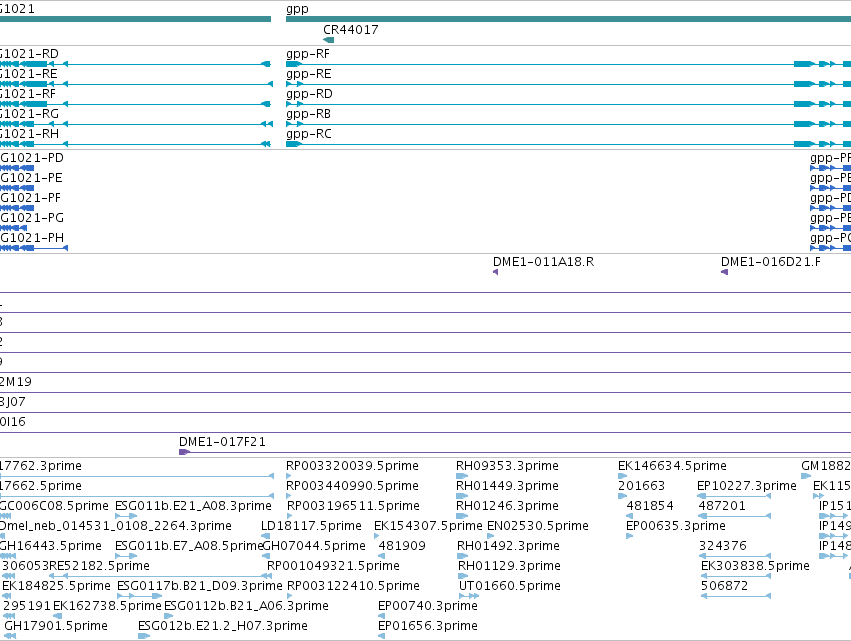The image size is (851, 641).
Task: Open the gpp-RB transcript label
Action: pyautogui.click(x=308, y=114)
